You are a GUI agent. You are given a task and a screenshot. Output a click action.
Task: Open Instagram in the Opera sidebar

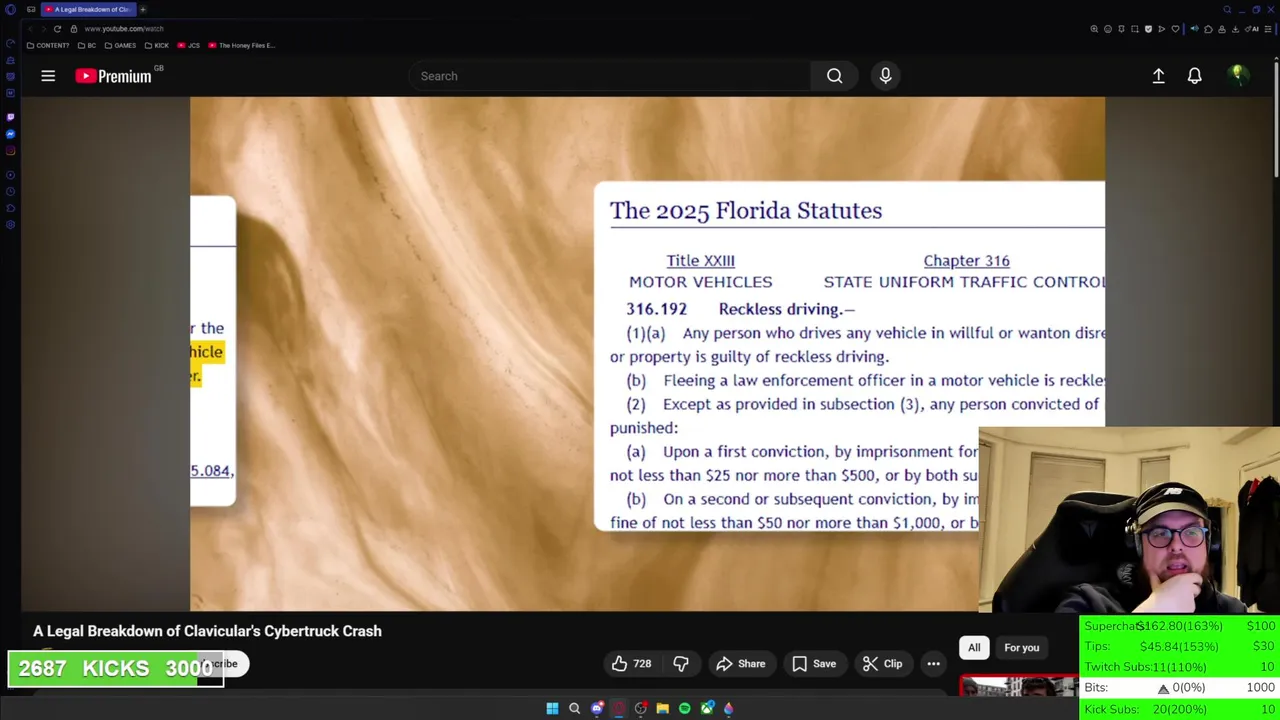point(10,151)
